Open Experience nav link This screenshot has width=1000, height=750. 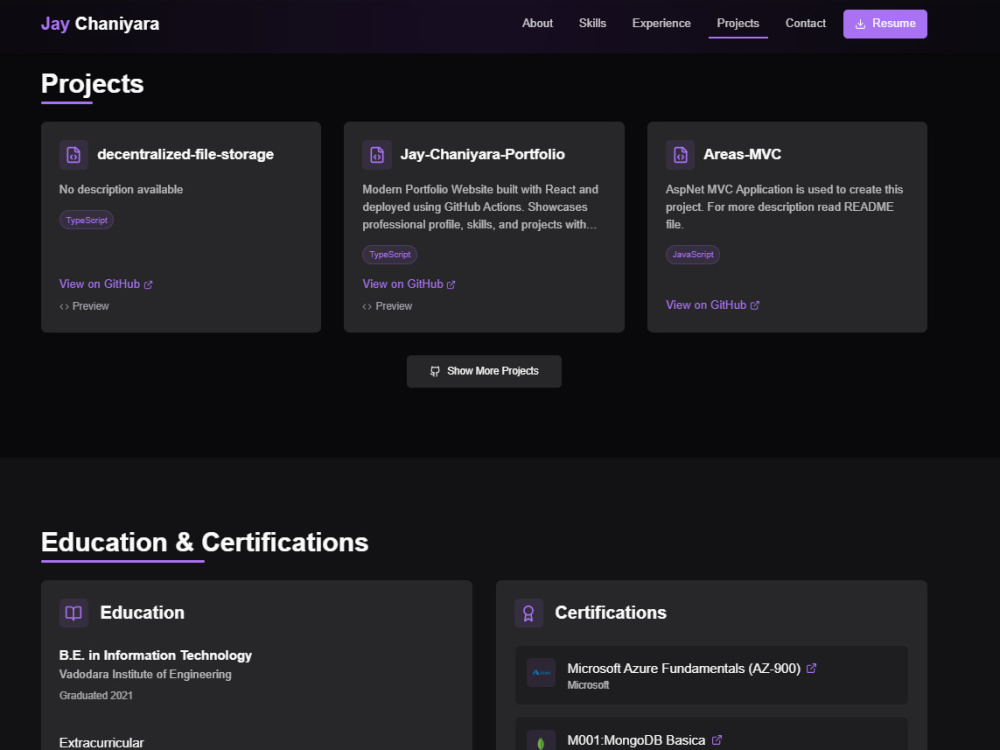[661, 24]
